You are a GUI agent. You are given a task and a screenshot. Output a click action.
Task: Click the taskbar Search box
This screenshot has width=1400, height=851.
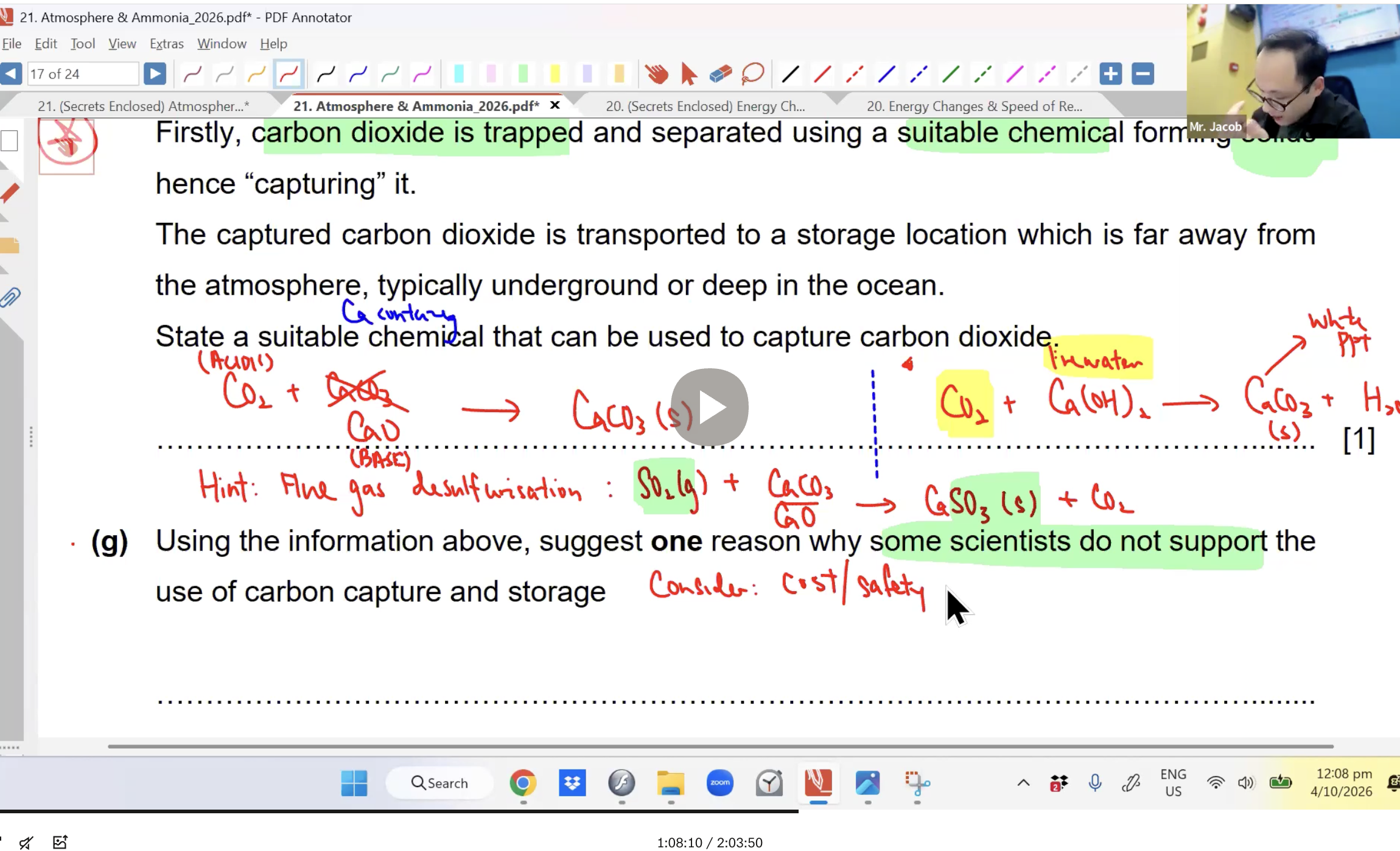439,783
